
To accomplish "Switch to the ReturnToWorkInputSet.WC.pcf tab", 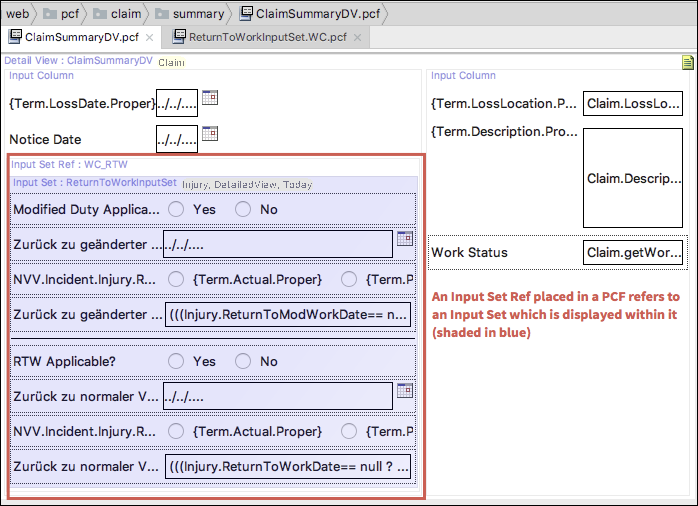I will 260,37.
